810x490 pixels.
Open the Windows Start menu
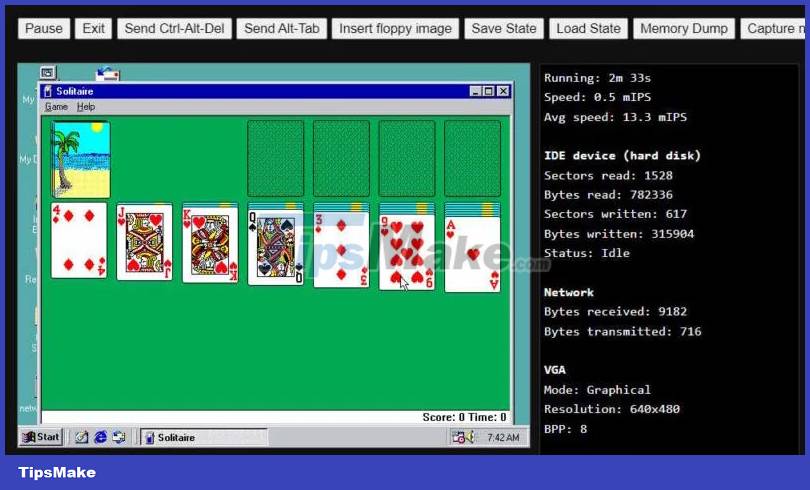[x=41, y=437]
